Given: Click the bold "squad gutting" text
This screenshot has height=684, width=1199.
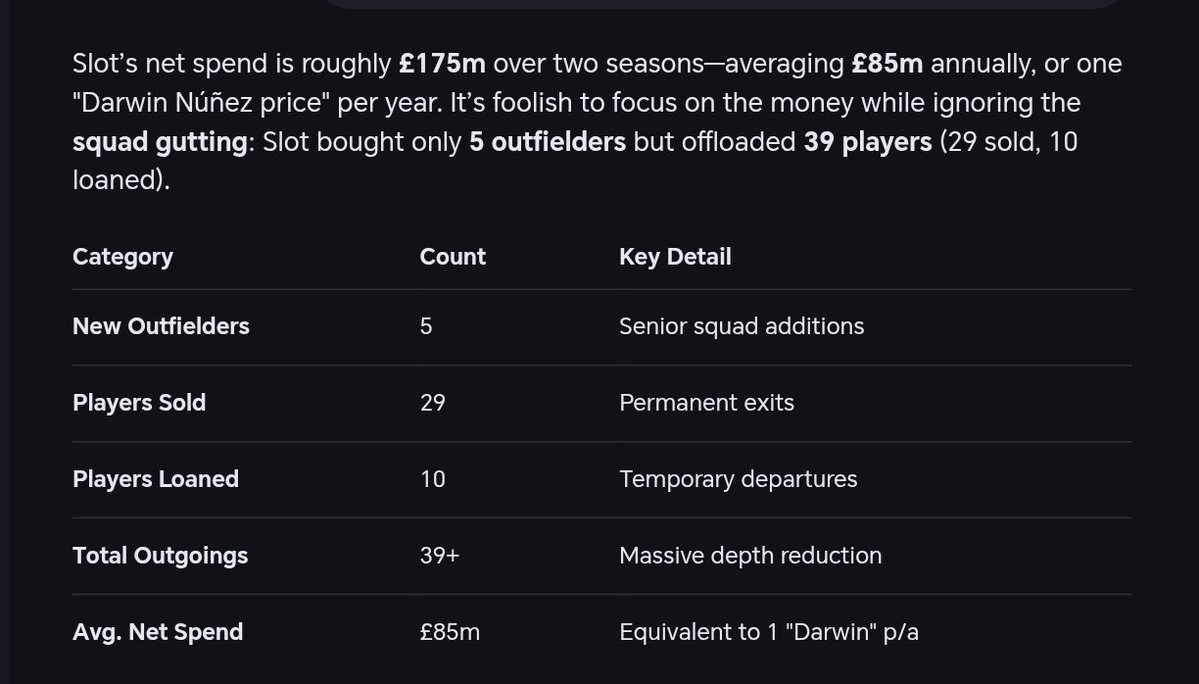Looking at the screenshot, I should tap(159, 142).
